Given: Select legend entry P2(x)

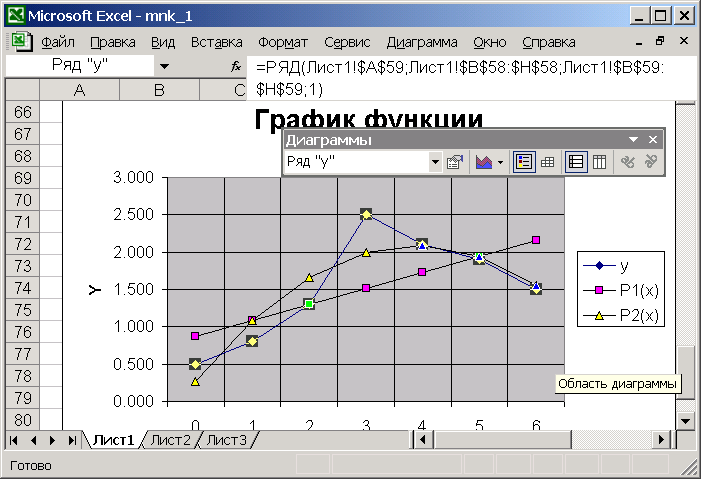Looking at the screenshot, I should tap(621, 316).
